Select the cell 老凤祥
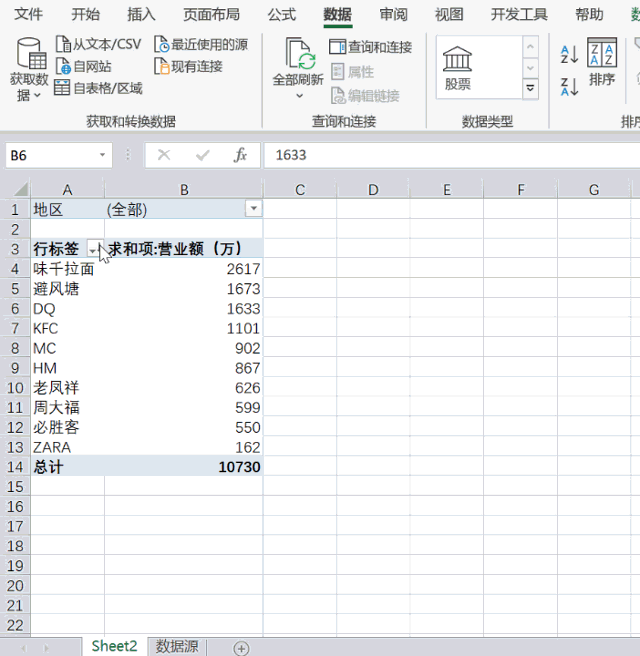Screen dimensions: 640x656 point(67,387)
